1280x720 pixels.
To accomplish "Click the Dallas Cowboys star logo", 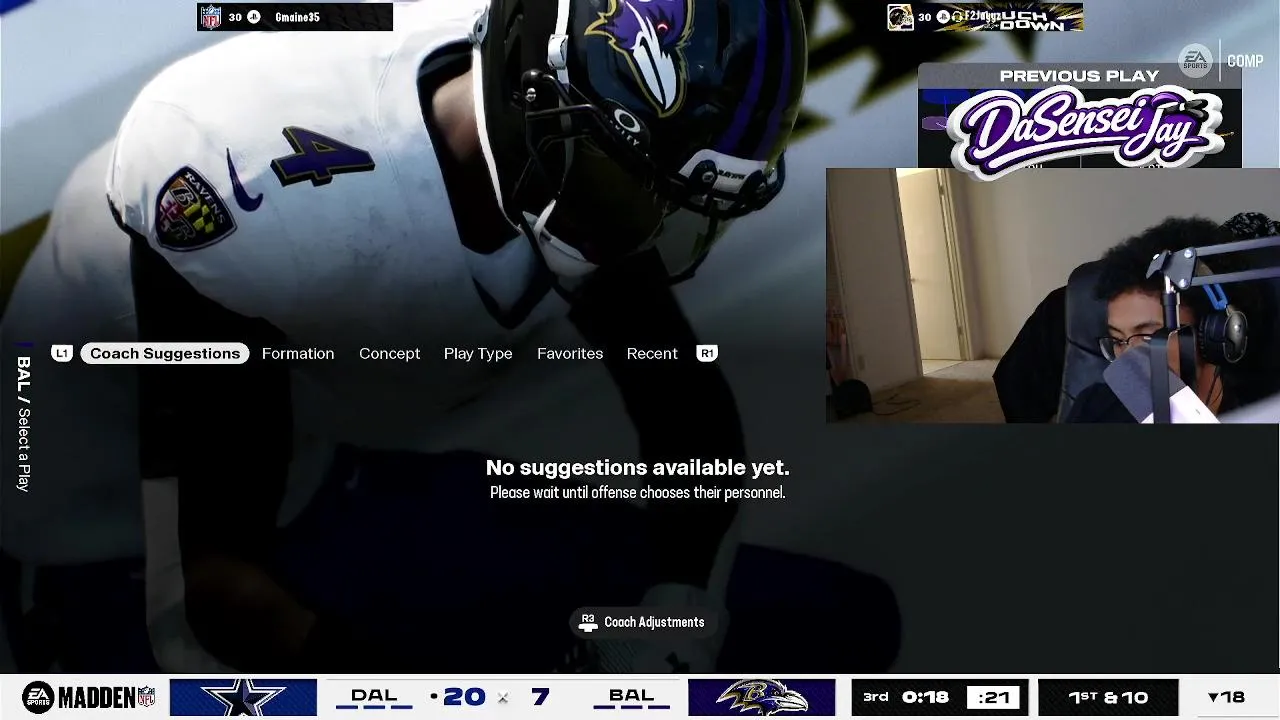I will [x=243, y=697].
